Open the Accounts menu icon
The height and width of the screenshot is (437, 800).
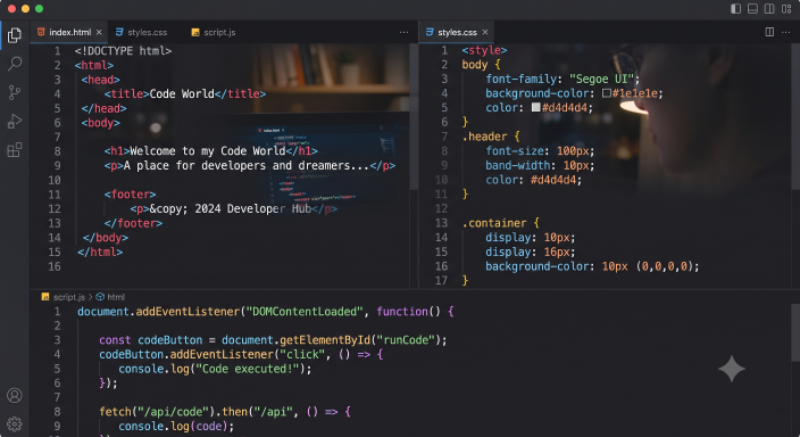15,395
